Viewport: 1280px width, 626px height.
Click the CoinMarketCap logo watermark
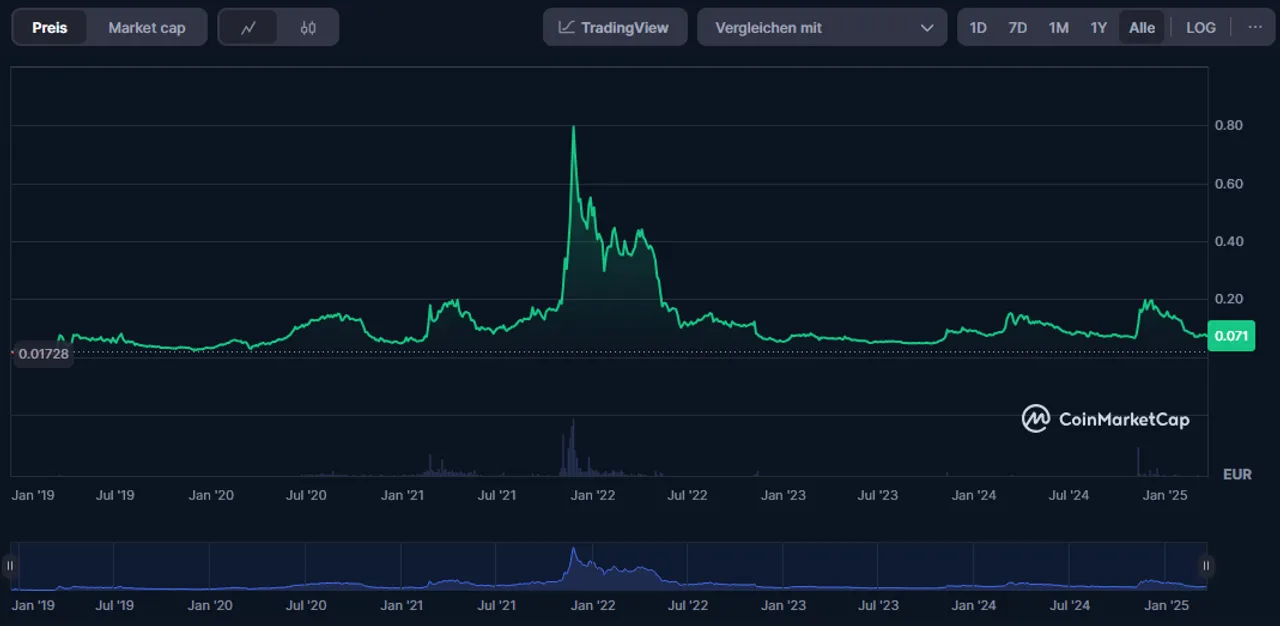pos(1105,419)
